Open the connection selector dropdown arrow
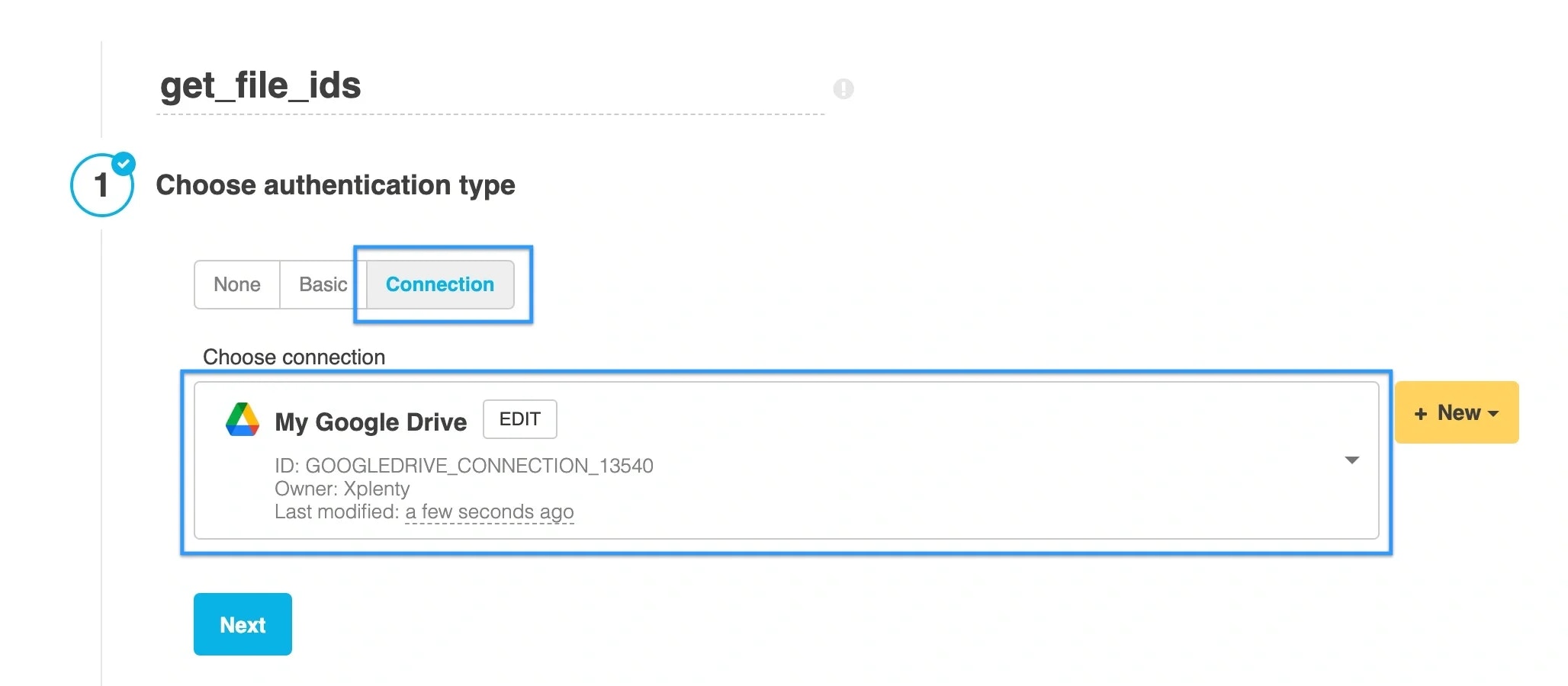 [1352, 460]
